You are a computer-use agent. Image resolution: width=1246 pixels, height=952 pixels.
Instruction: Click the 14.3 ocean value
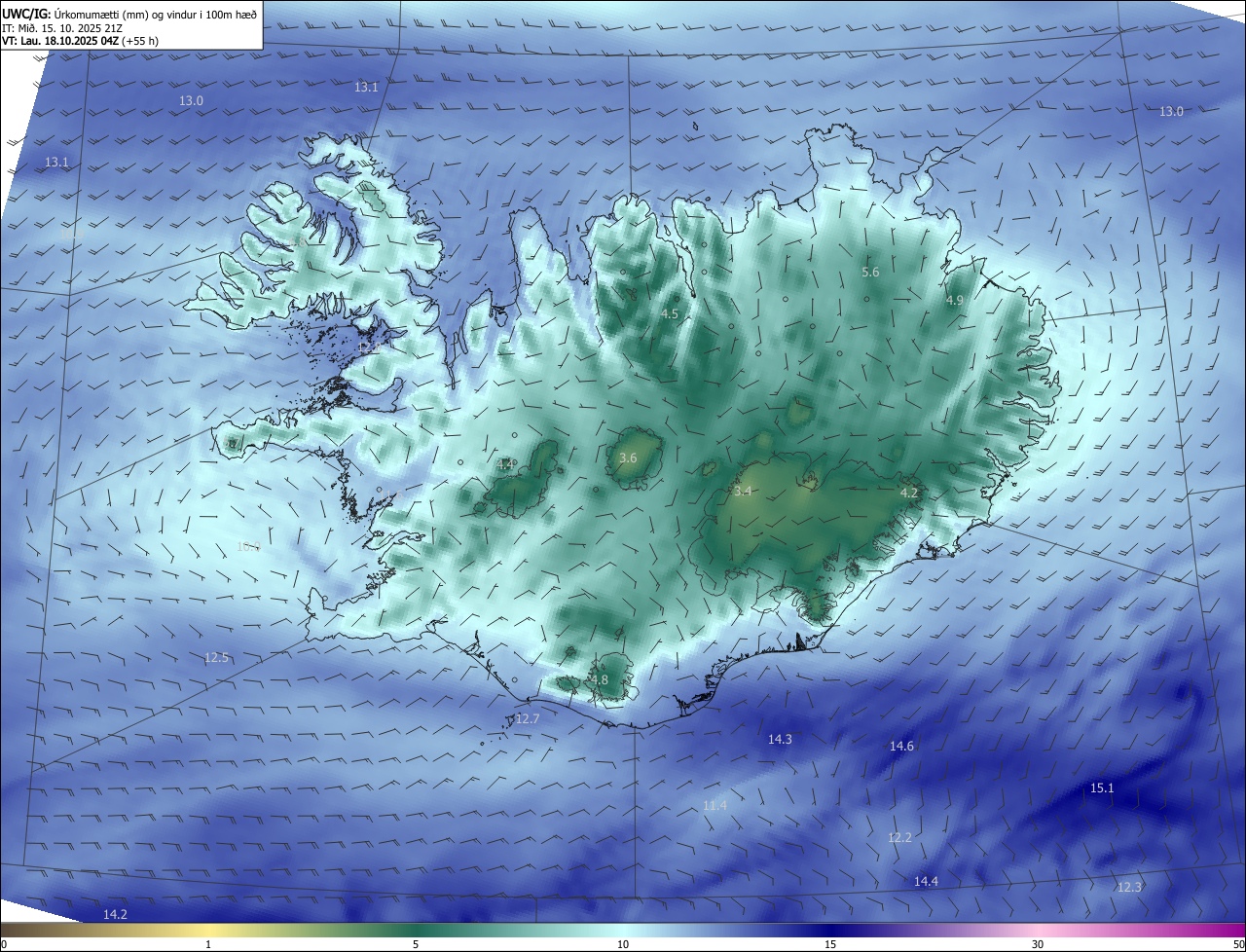point(780,740)
